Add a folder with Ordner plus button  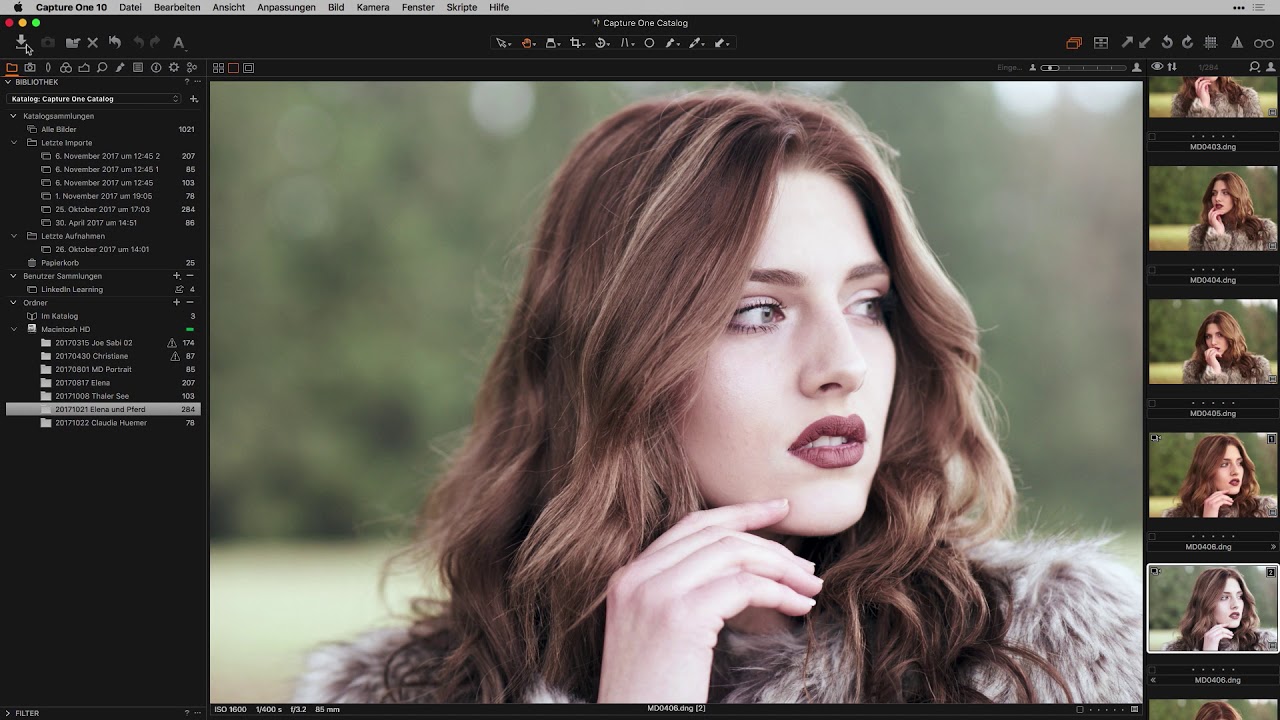point(177,303)
